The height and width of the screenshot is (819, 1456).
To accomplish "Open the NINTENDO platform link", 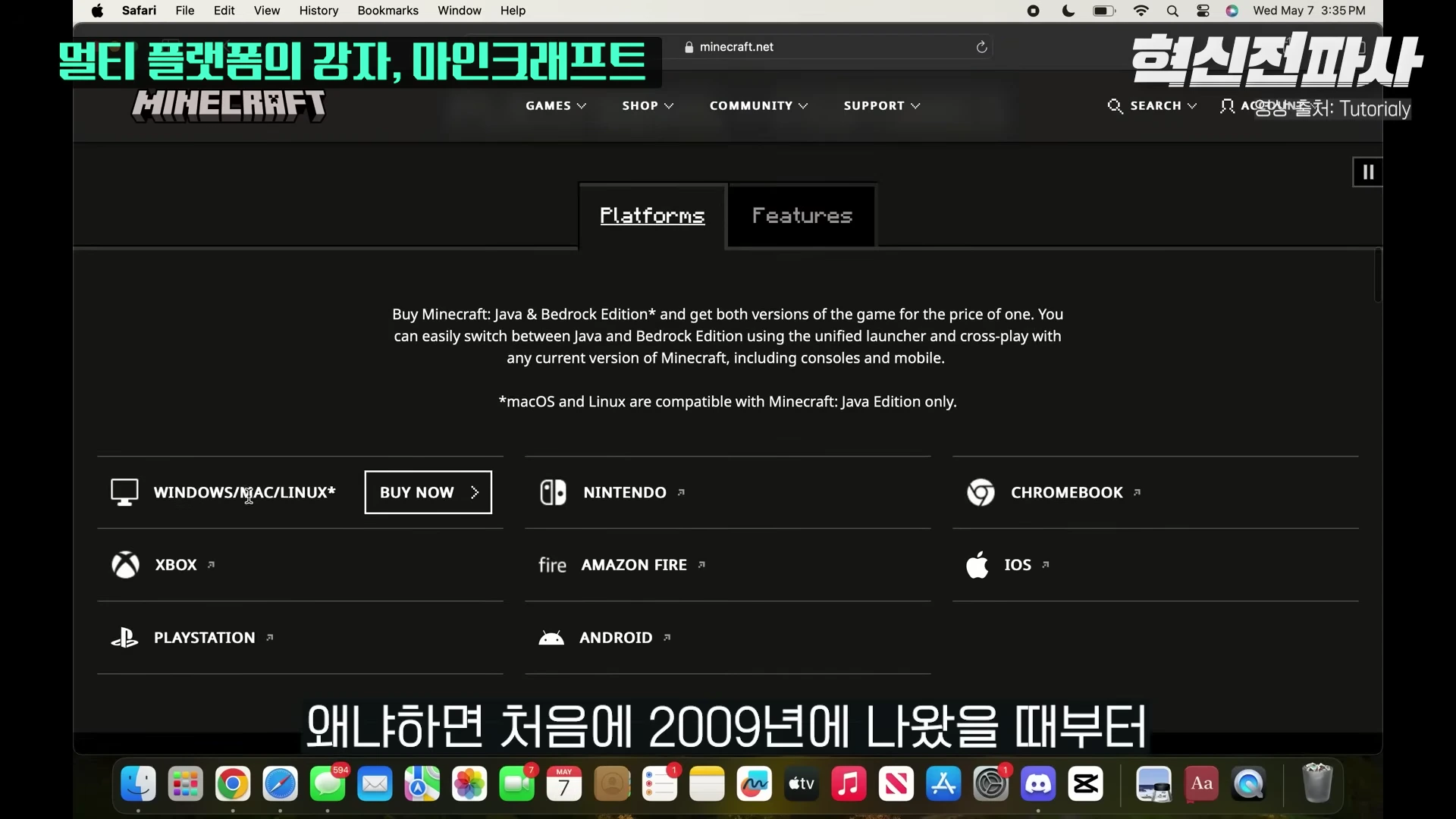I will (634, 492).
